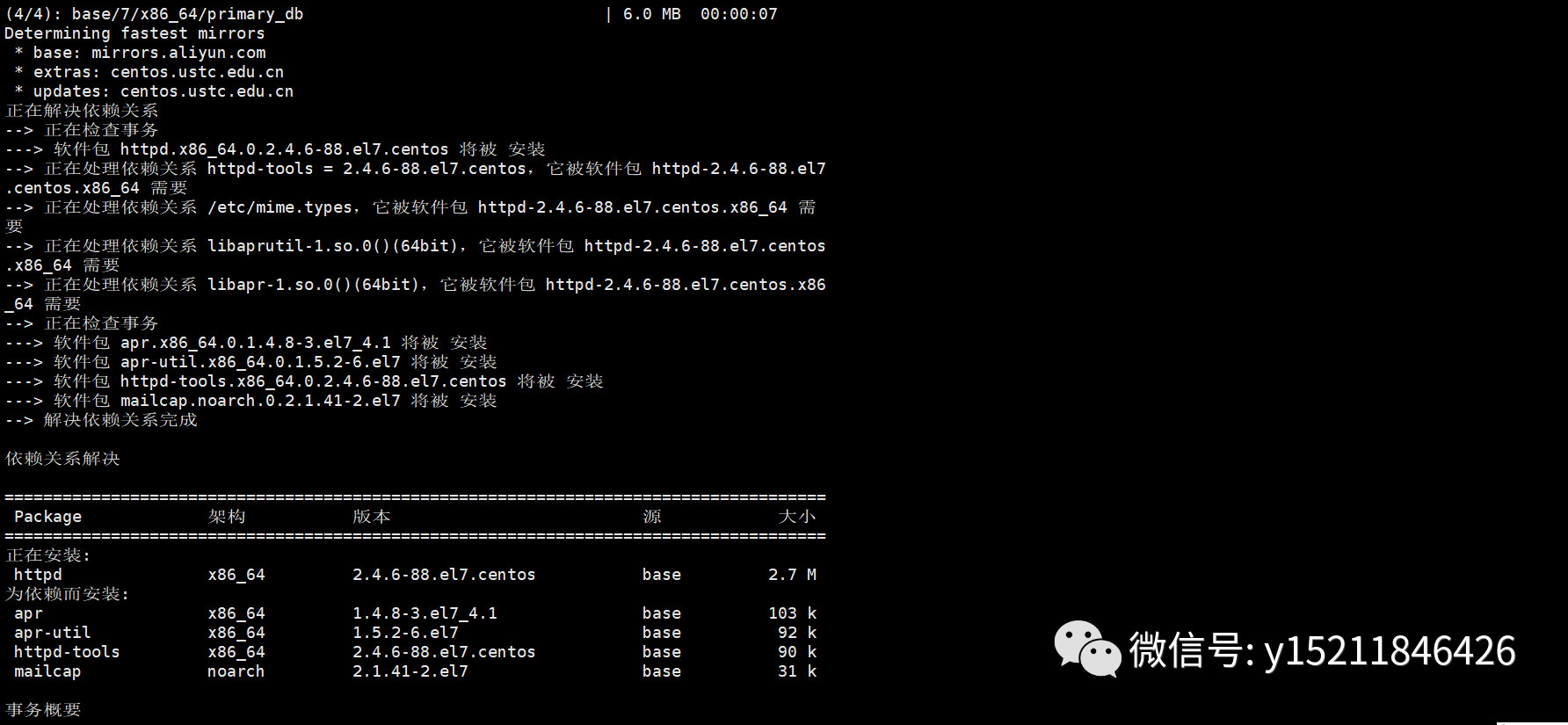Click "base" in the mailcap table row
This screenshot has width=1568, height=725.
pos(662,671)
